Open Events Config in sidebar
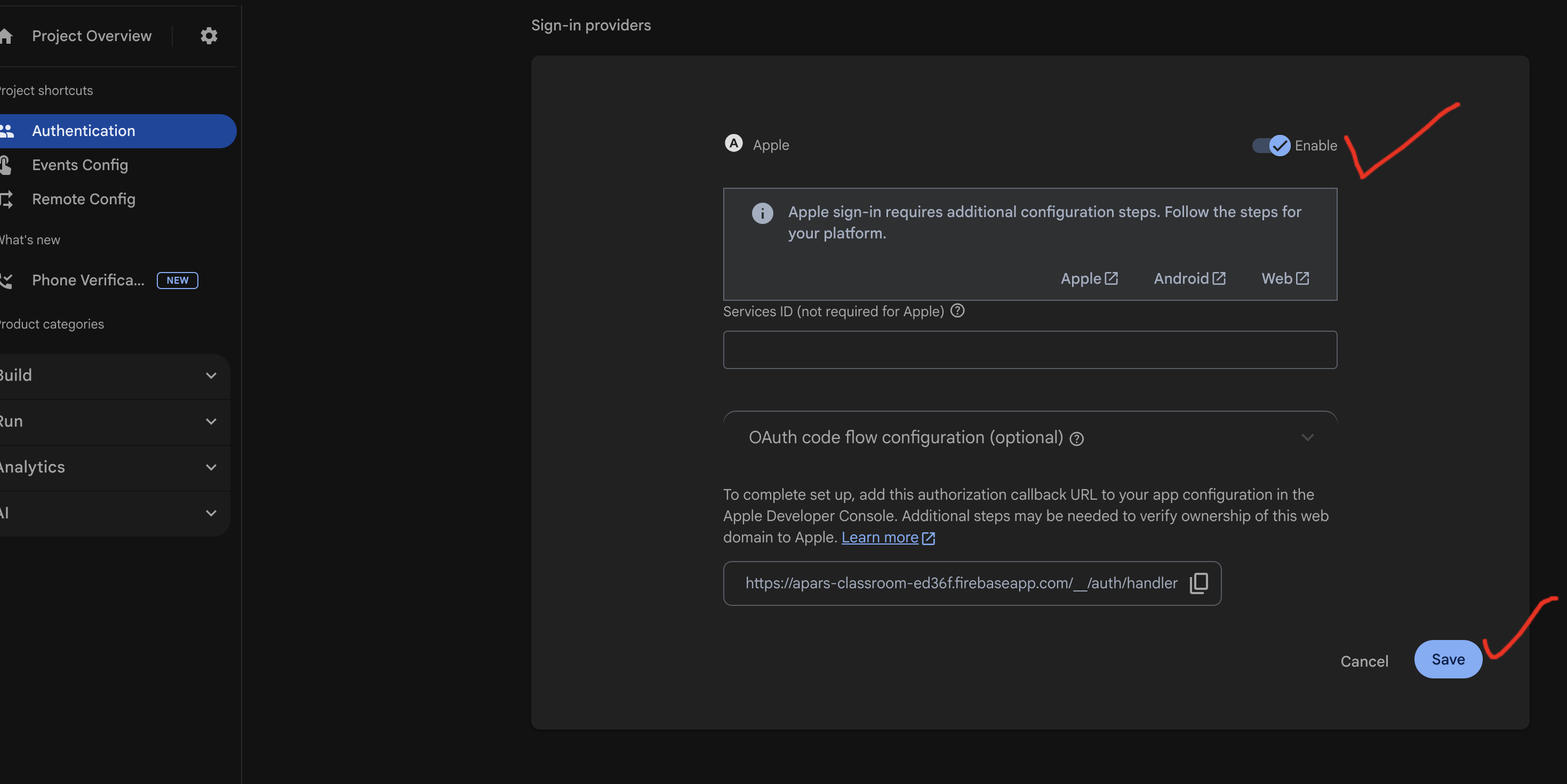The image size is (1567, 784). 79,165
